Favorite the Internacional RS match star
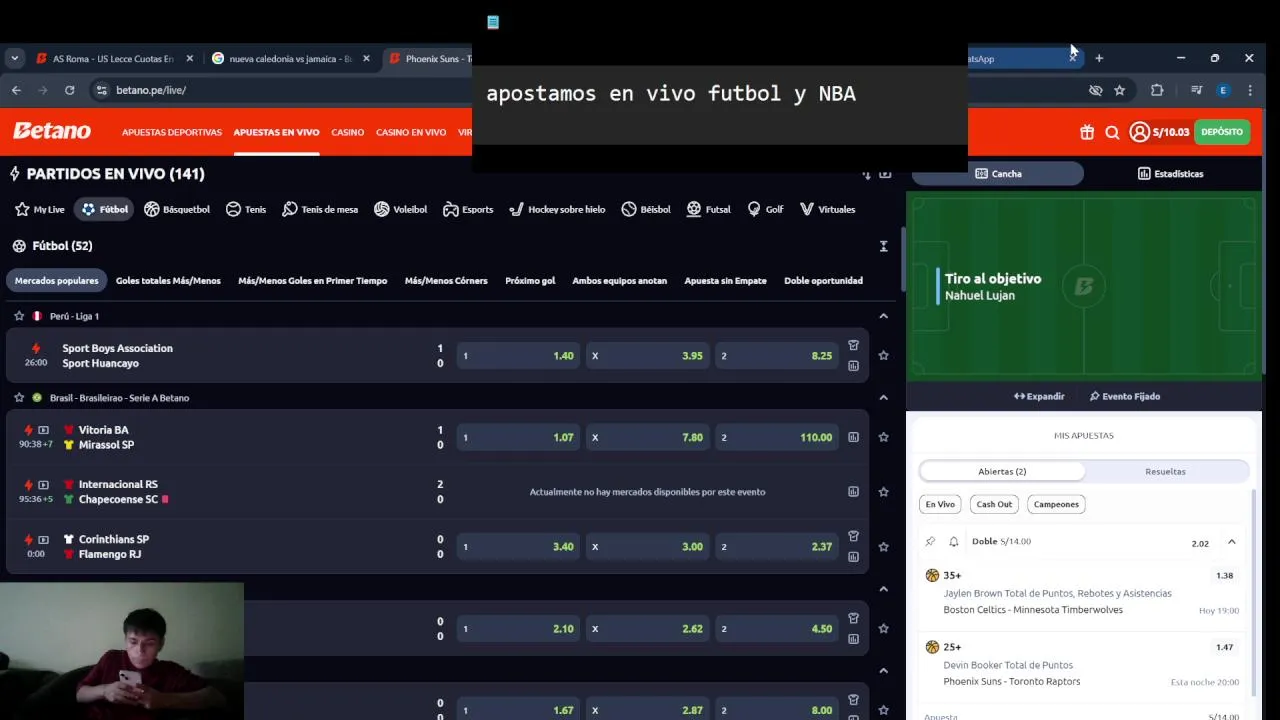The height and width of the screenshot is (720, 1280). [883, 492]
